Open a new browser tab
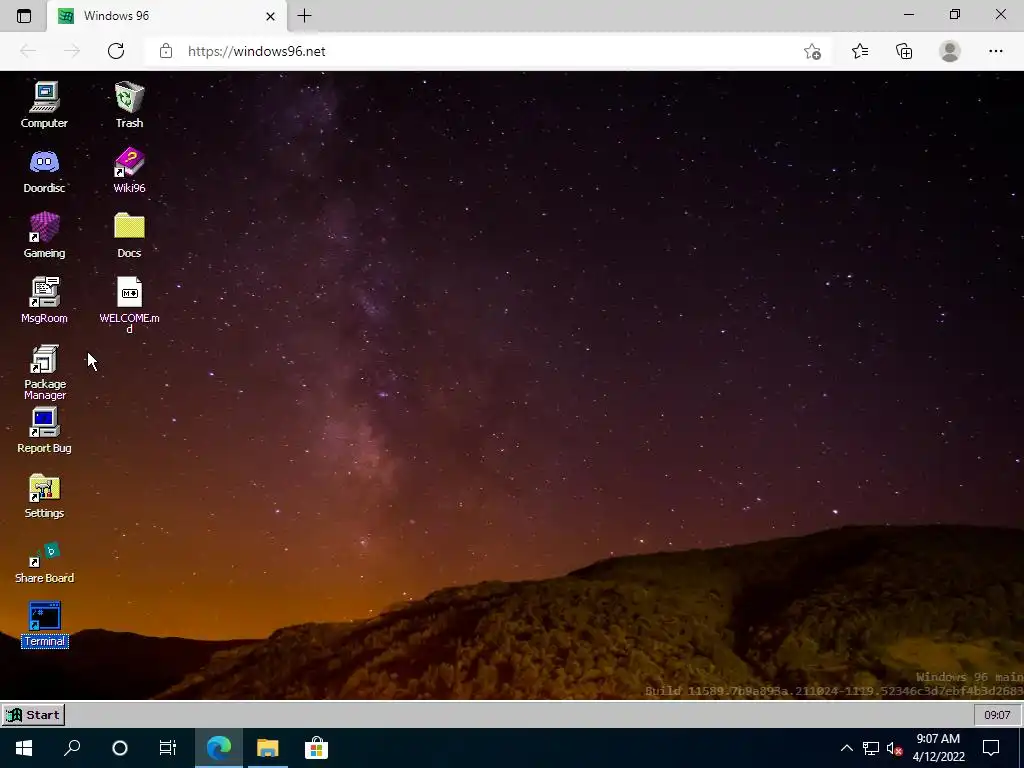Image resolution: width=1024 pixels, height=768 pixels. tap(304, 16)
